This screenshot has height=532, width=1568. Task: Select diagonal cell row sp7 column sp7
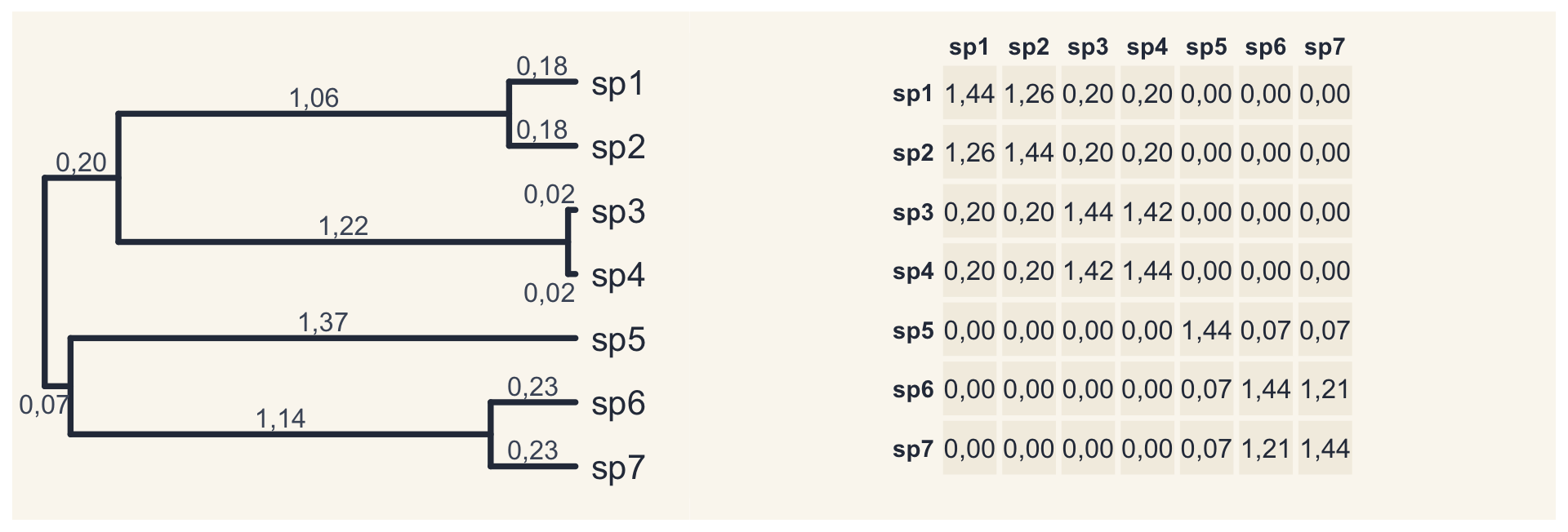pyautogui.click(x=1325, y=449)
